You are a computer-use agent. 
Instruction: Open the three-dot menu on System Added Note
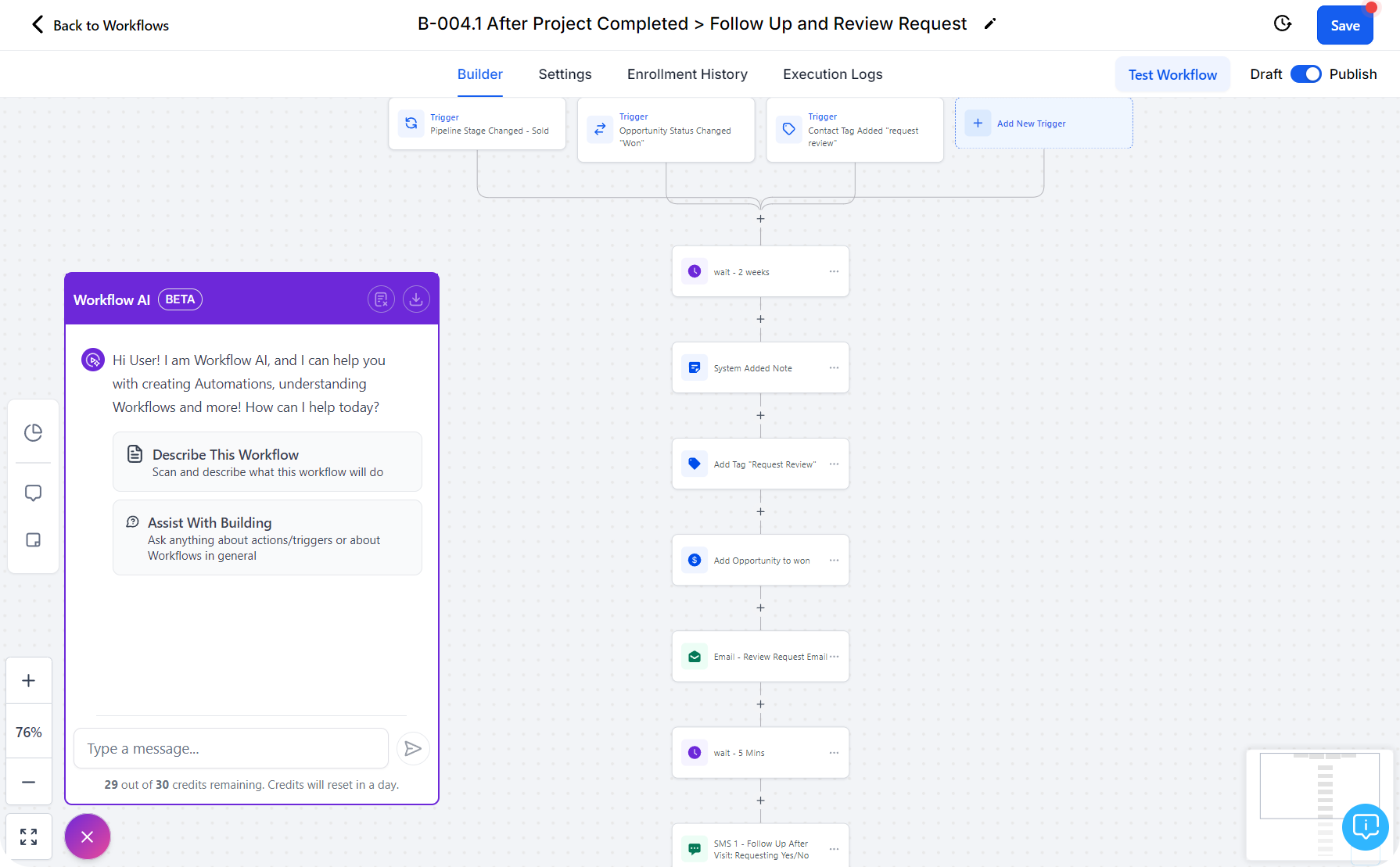tap(834, 368)
